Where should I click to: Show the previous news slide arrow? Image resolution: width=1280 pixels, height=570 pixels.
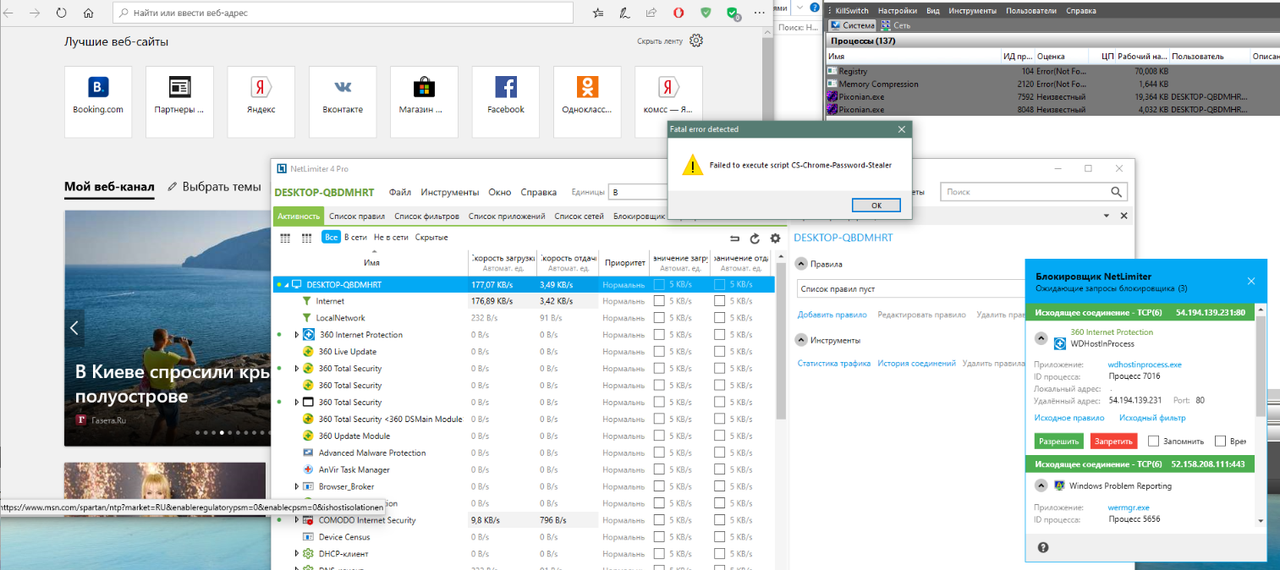(74, 327)
